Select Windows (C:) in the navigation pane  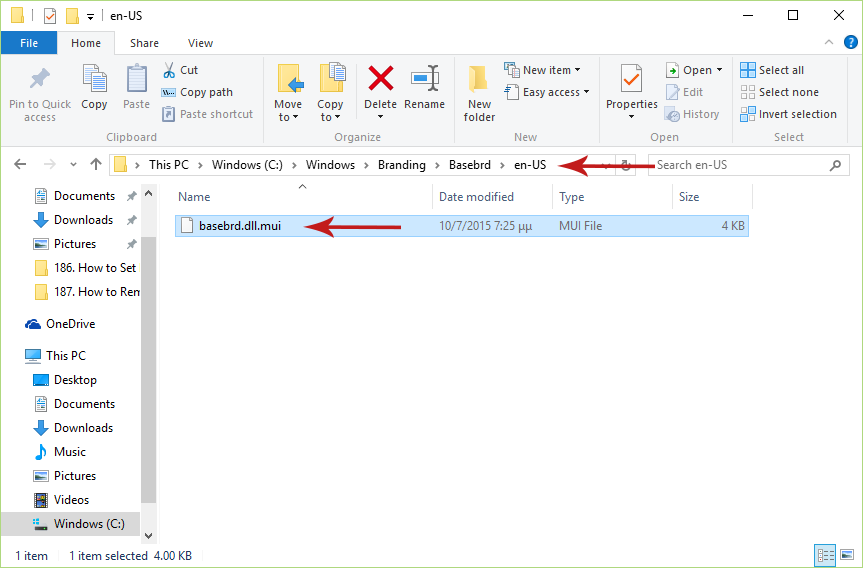coord(70,523)
